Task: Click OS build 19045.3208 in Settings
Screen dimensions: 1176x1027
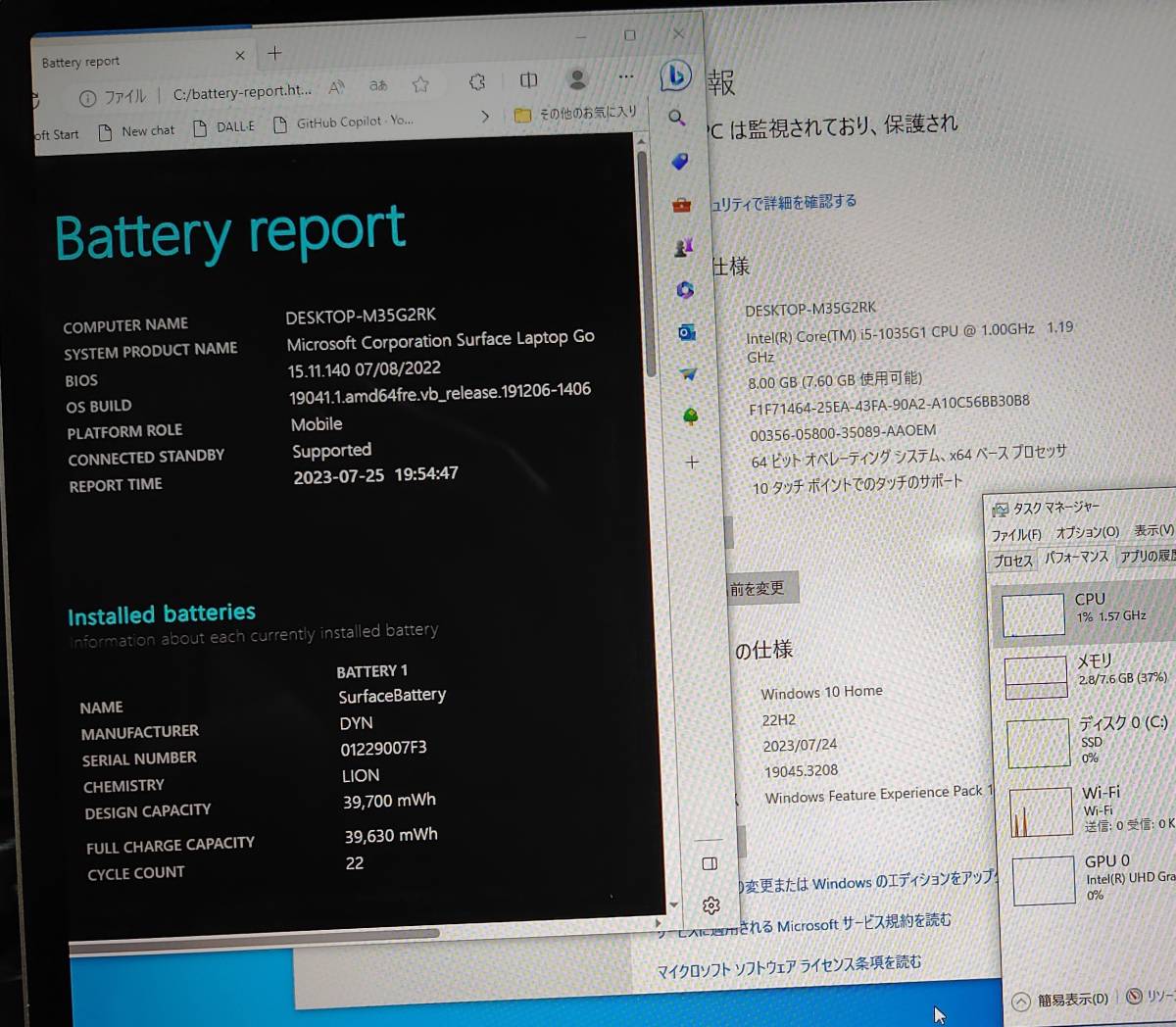Action: click(801, 771)
